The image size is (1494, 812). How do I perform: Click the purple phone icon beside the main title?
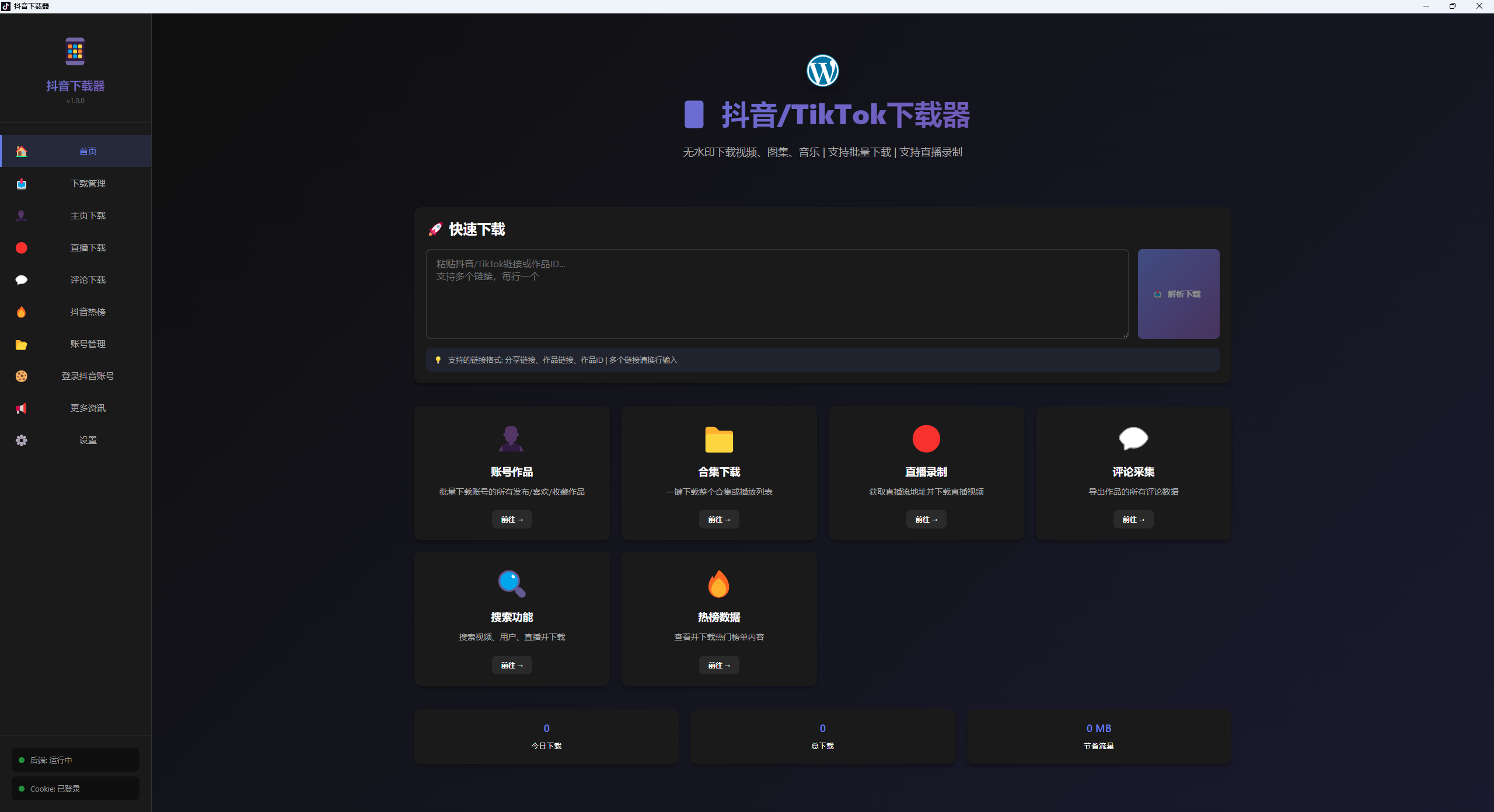[694, 114]
